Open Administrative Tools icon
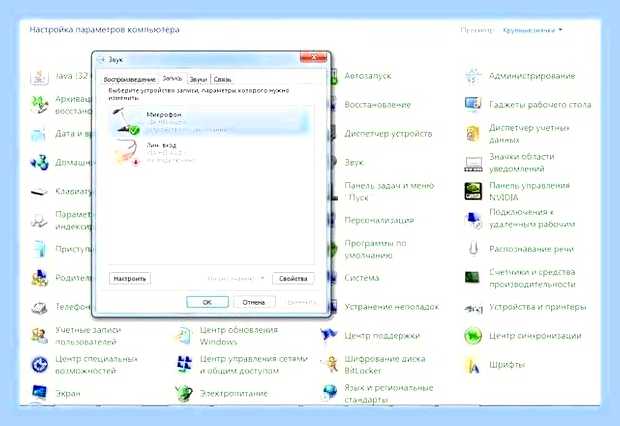 tap(473, 76)
